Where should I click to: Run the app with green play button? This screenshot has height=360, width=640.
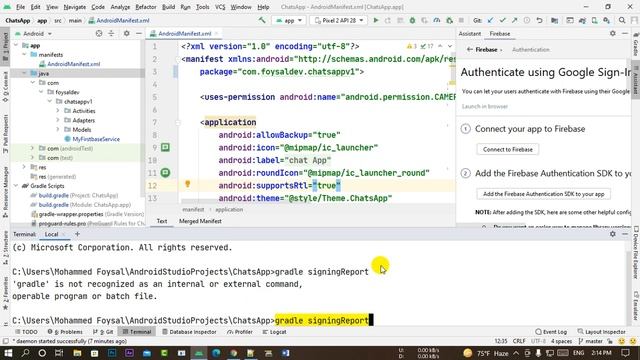[376, 20]
